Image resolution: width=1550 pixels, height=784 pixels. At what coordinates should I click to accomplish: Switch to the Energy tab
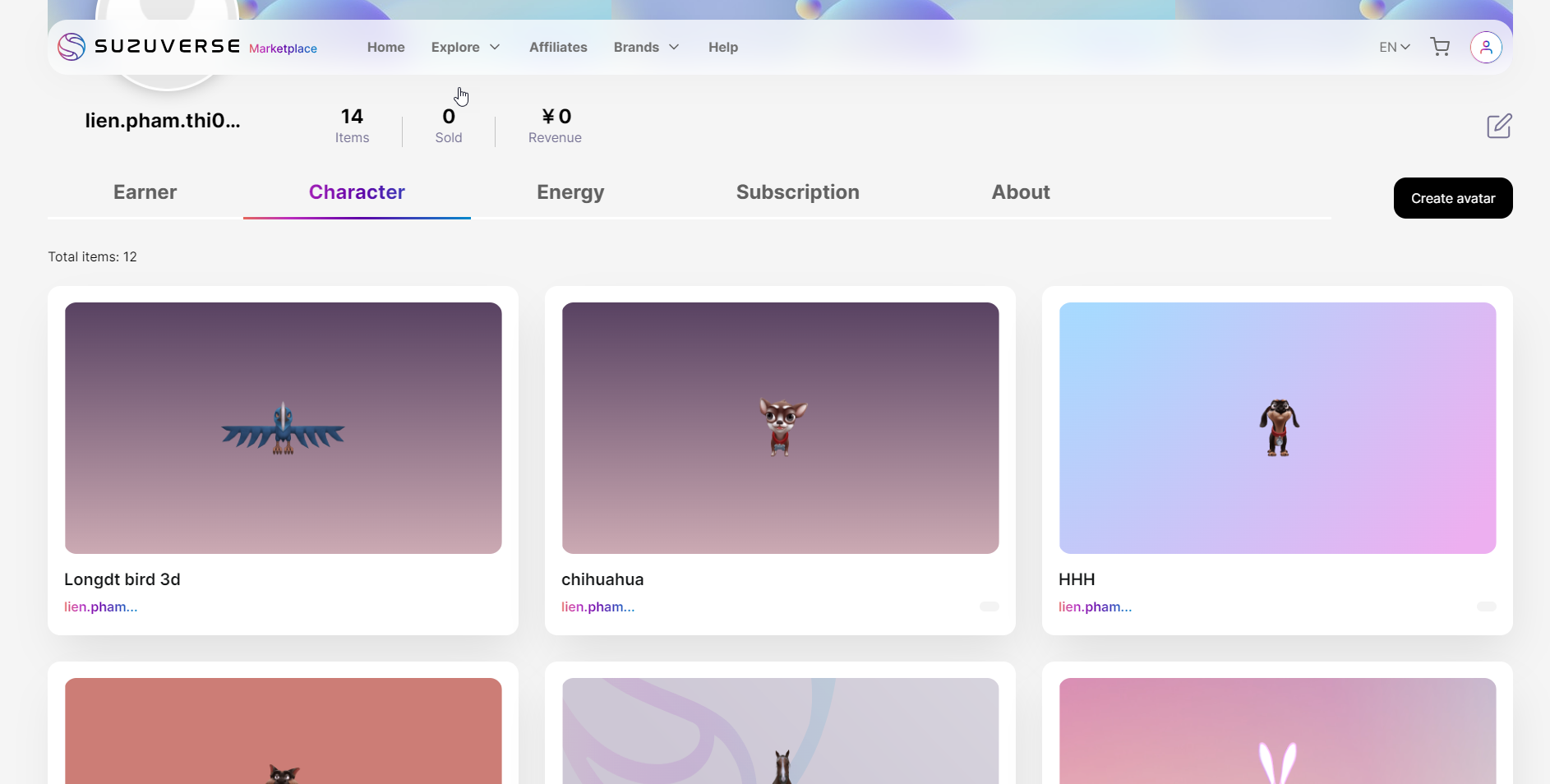tap(570, 192)
